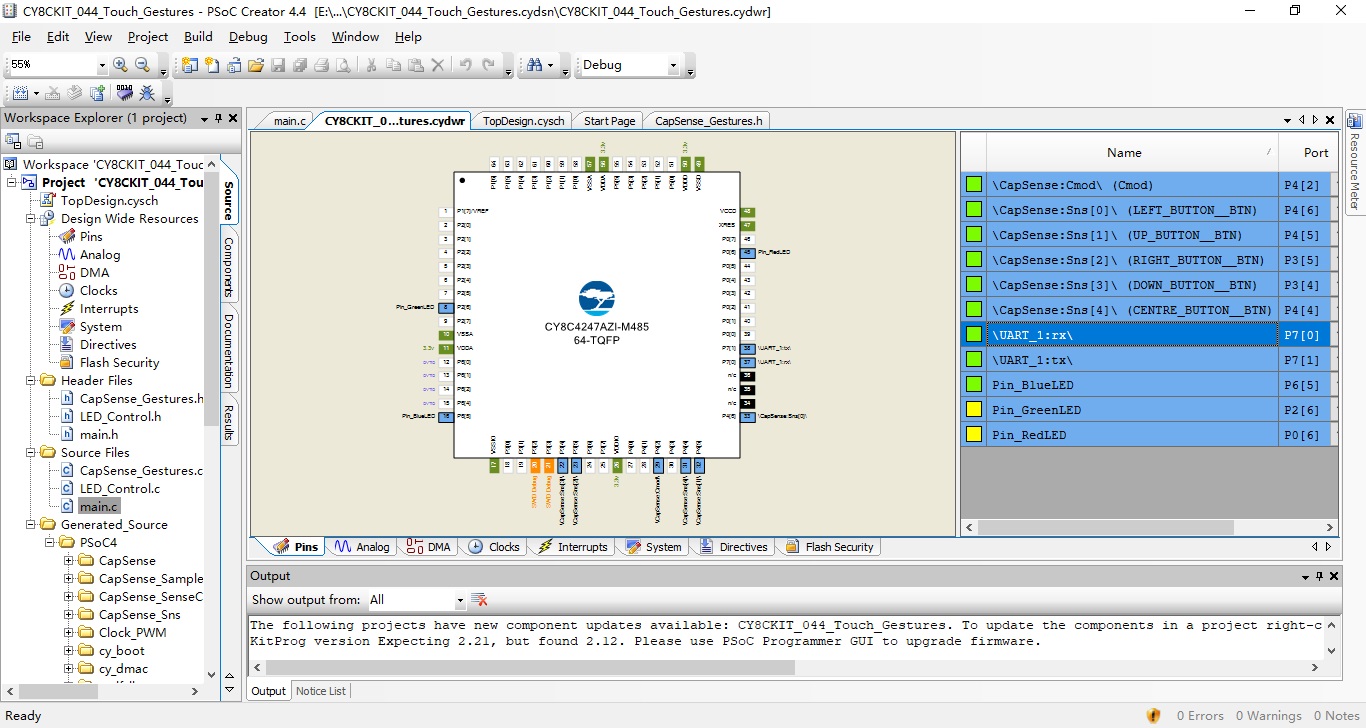Click the Undo arrow icon
Screen dimensions: 1366x728
[466, 65]
